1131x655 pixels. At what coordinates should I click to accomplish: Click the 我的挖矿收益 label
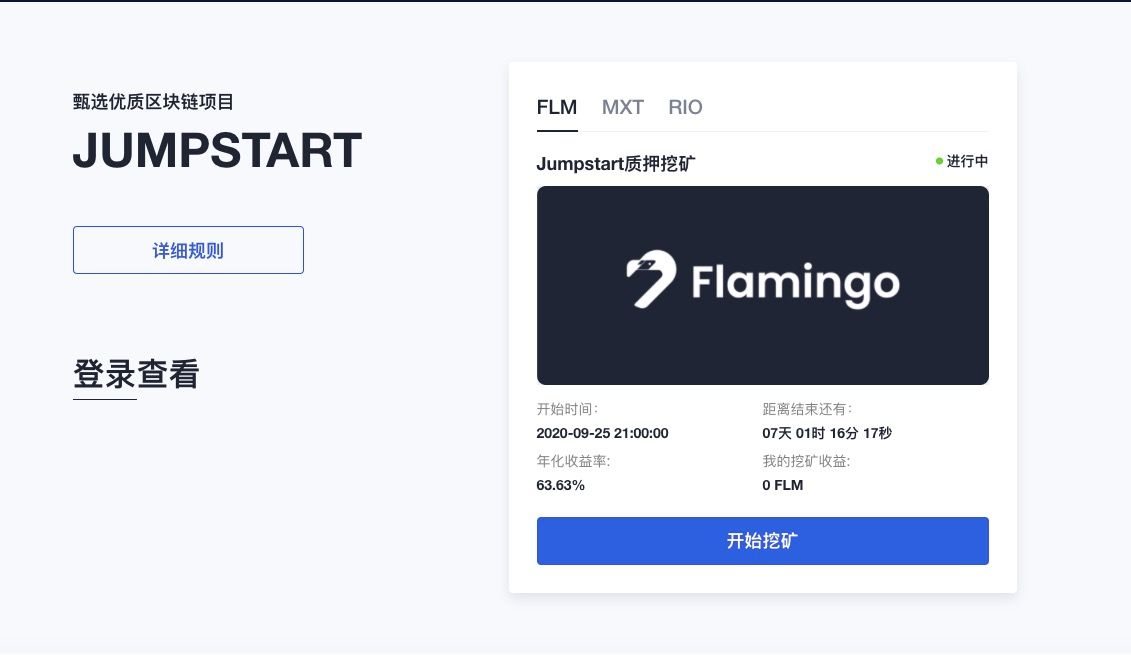[x=806, y=461]
